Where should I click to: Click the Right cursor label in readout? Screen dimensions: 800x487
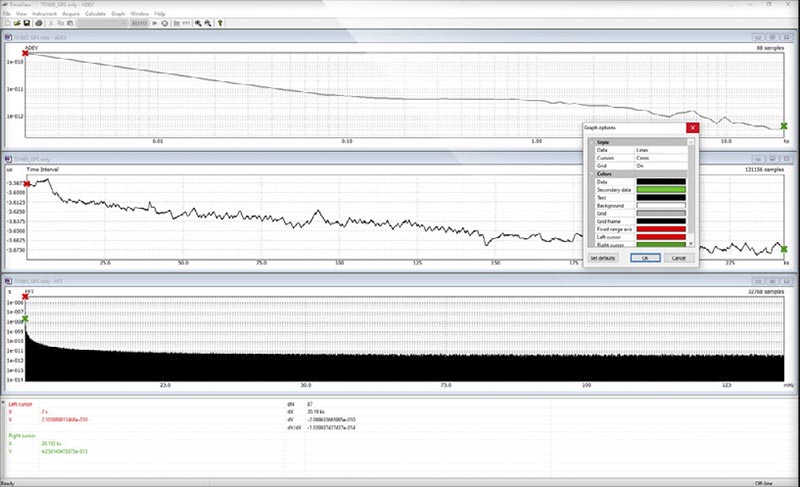[x=22, y=435]
